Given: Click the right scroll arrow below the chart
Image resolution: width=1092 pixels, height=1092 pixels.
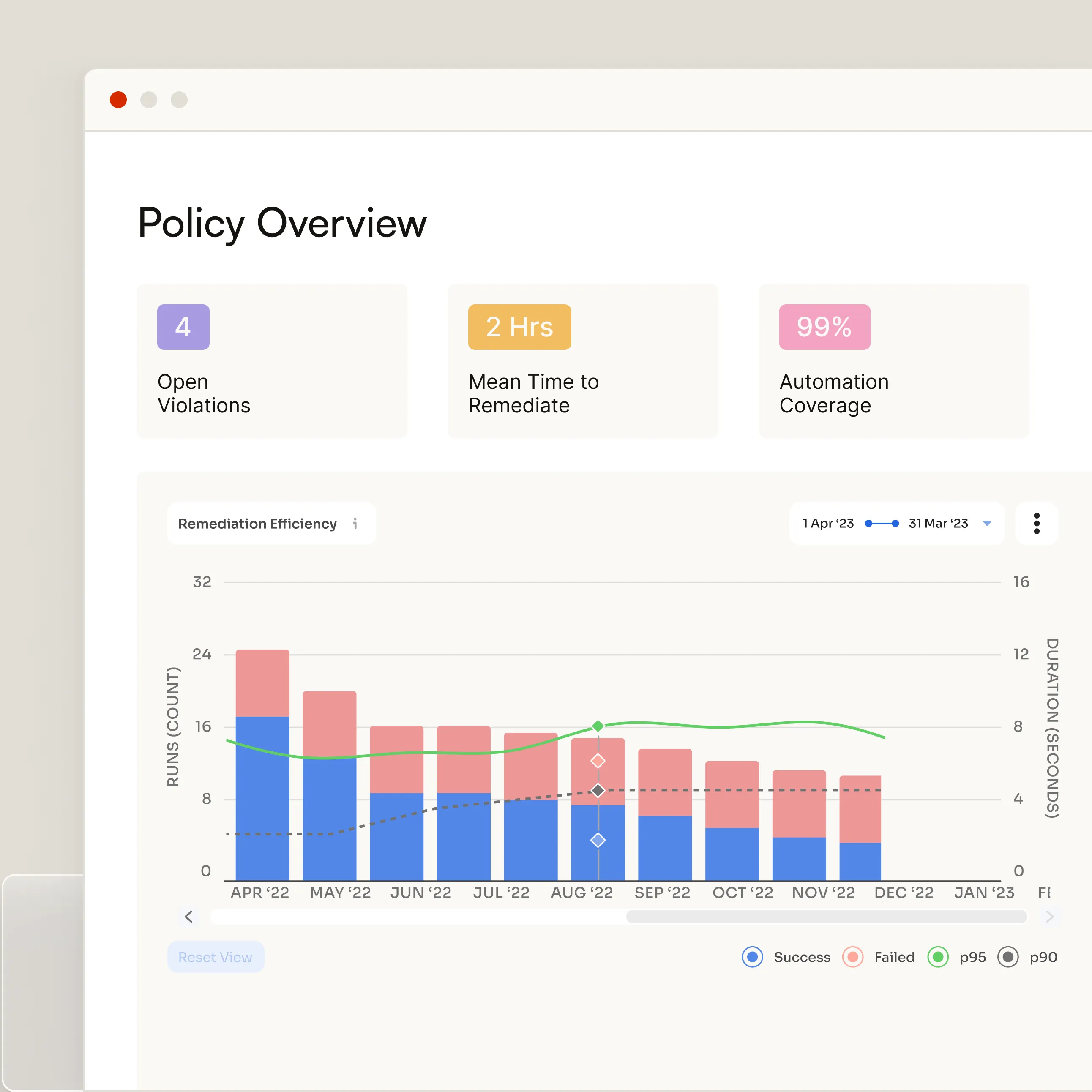Looking at the screenshot, I should click(1050, 917).
